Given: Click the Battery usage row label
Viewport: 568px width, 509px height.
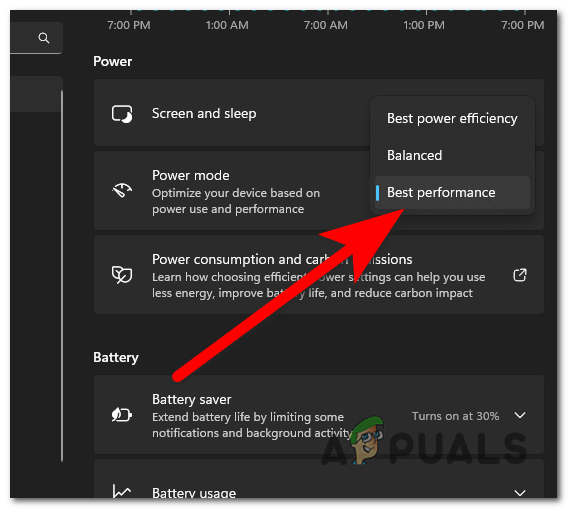Looking at the screenshot, I should [x=194, y=493].
